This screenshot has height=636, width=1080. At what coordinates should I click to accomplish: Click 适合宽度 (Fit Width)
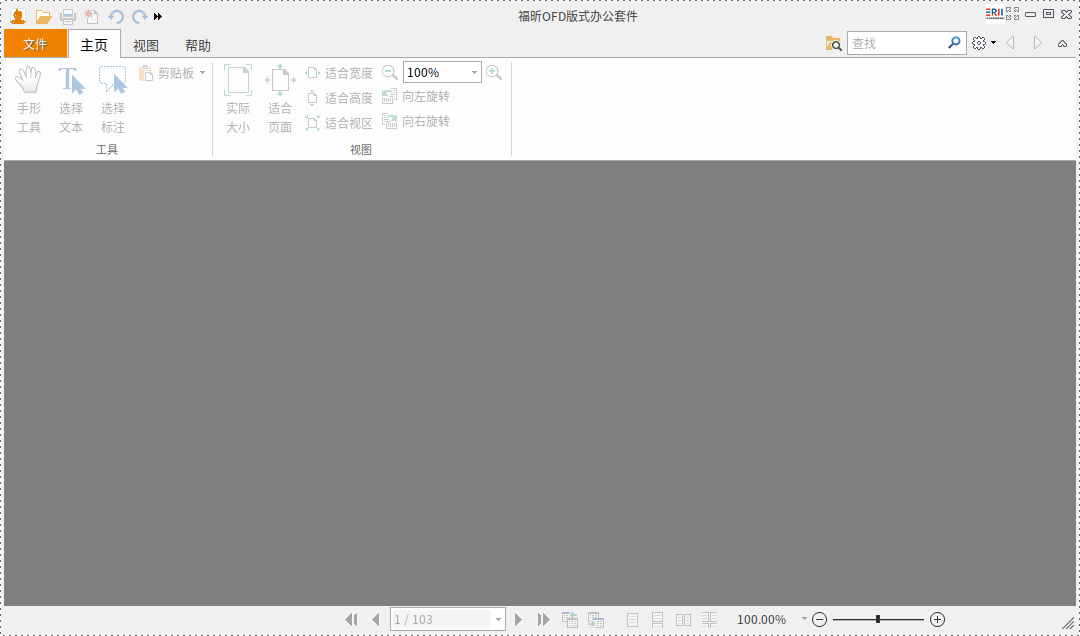coord(340,72)
